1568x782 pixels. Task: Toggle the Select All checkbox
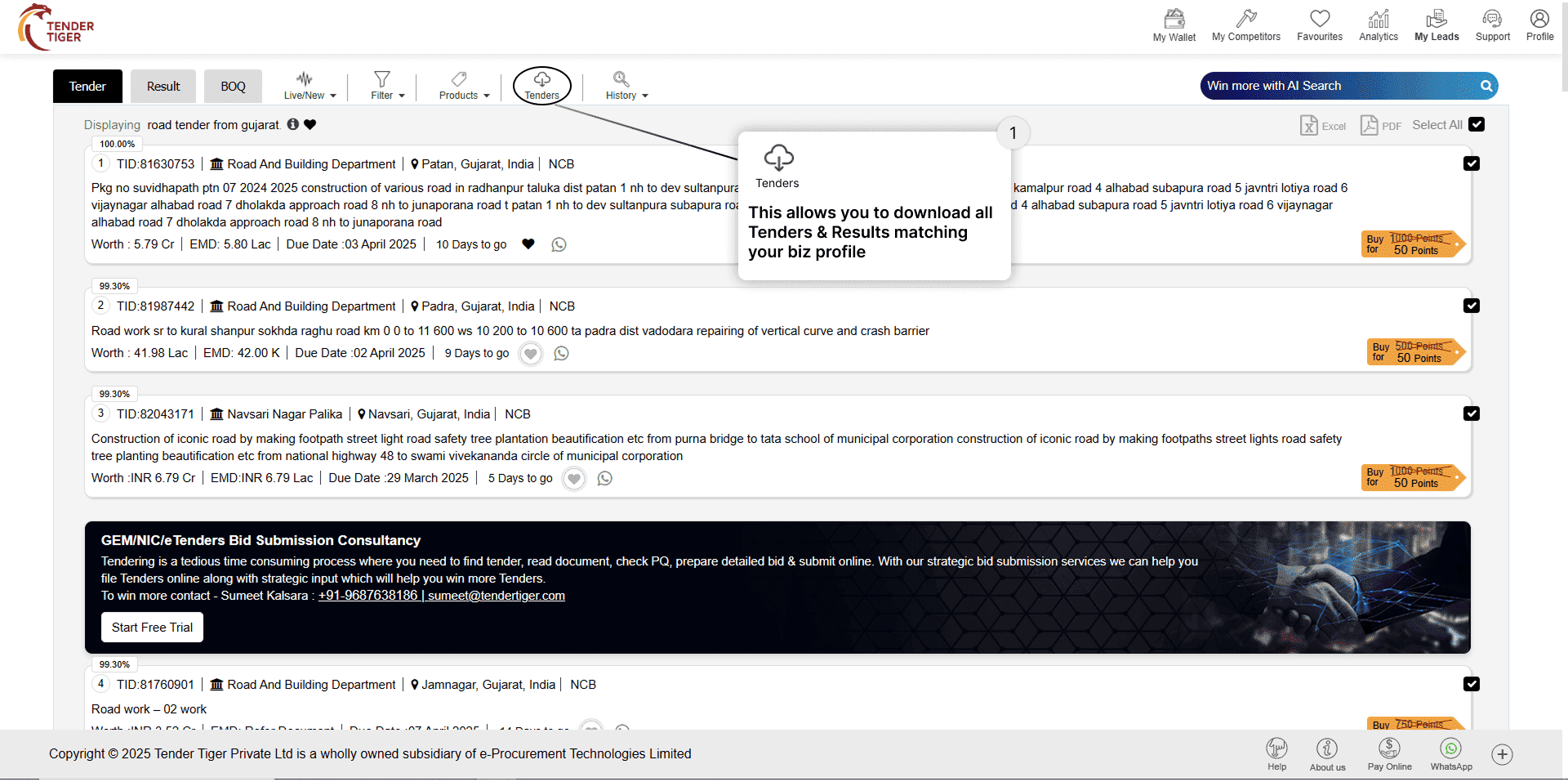[1477, 124]
